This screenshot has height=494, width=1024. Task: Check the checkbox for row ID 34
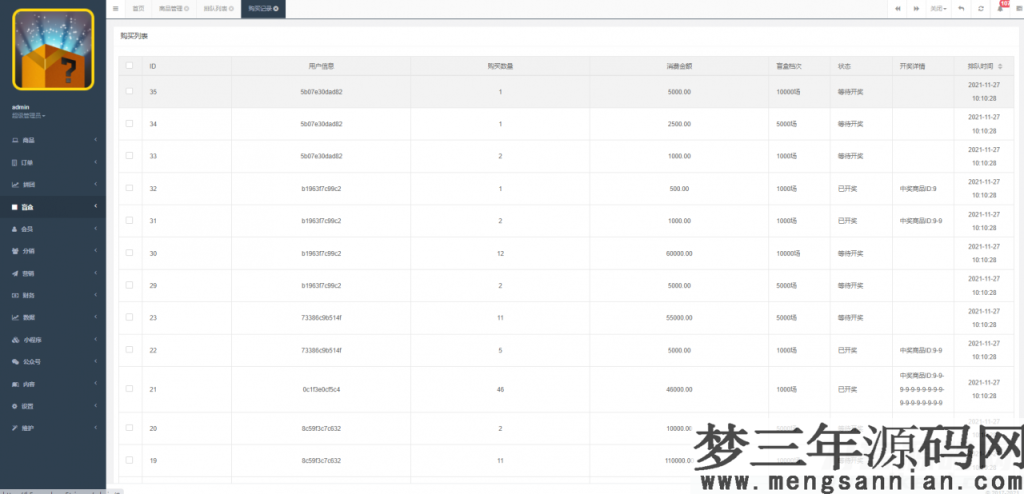point(129,123)
